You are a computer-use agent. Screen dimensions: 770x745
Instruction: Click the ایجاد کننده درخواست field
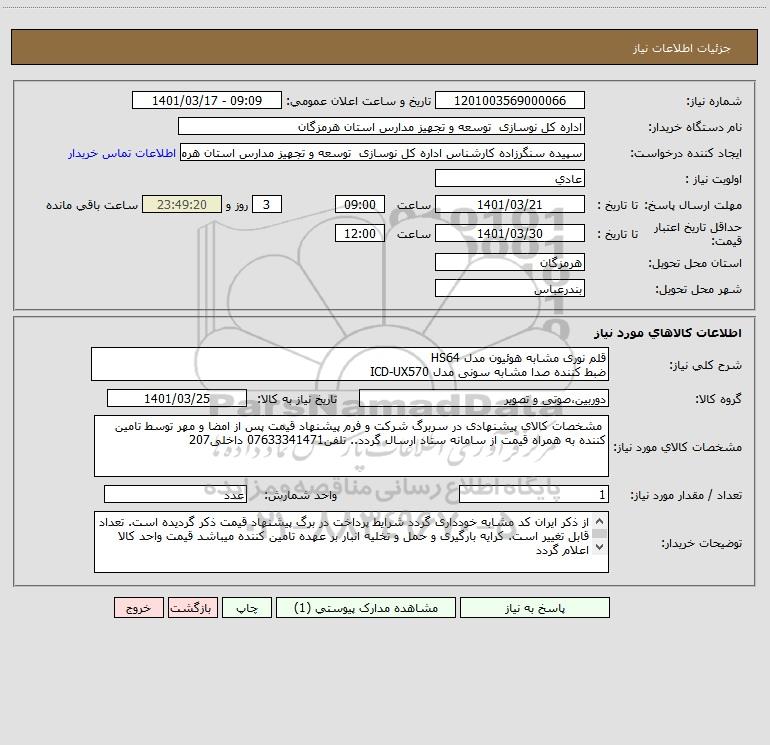tap(383, 152)
